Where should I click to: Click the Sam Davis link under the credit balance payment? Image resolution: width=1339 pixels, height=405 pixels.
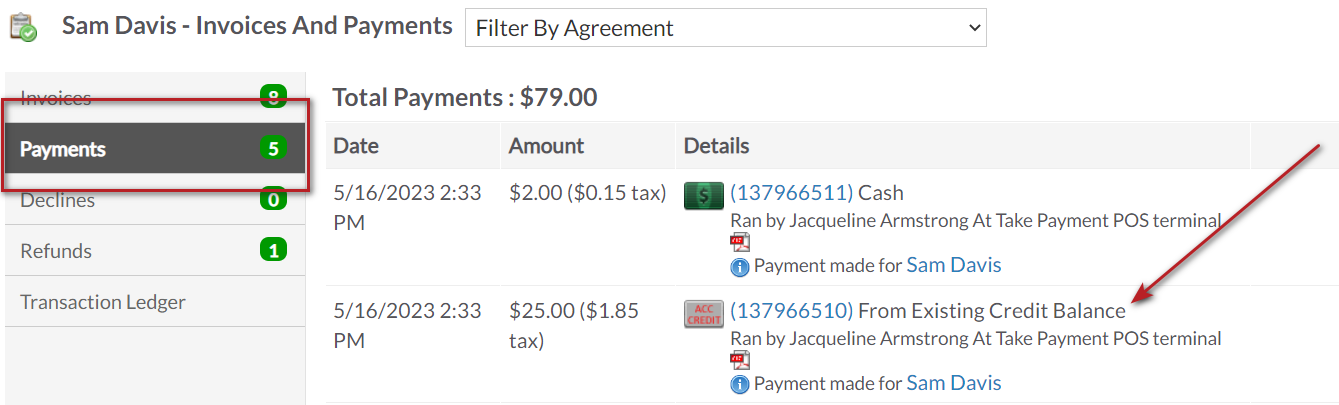click(954, 383)
